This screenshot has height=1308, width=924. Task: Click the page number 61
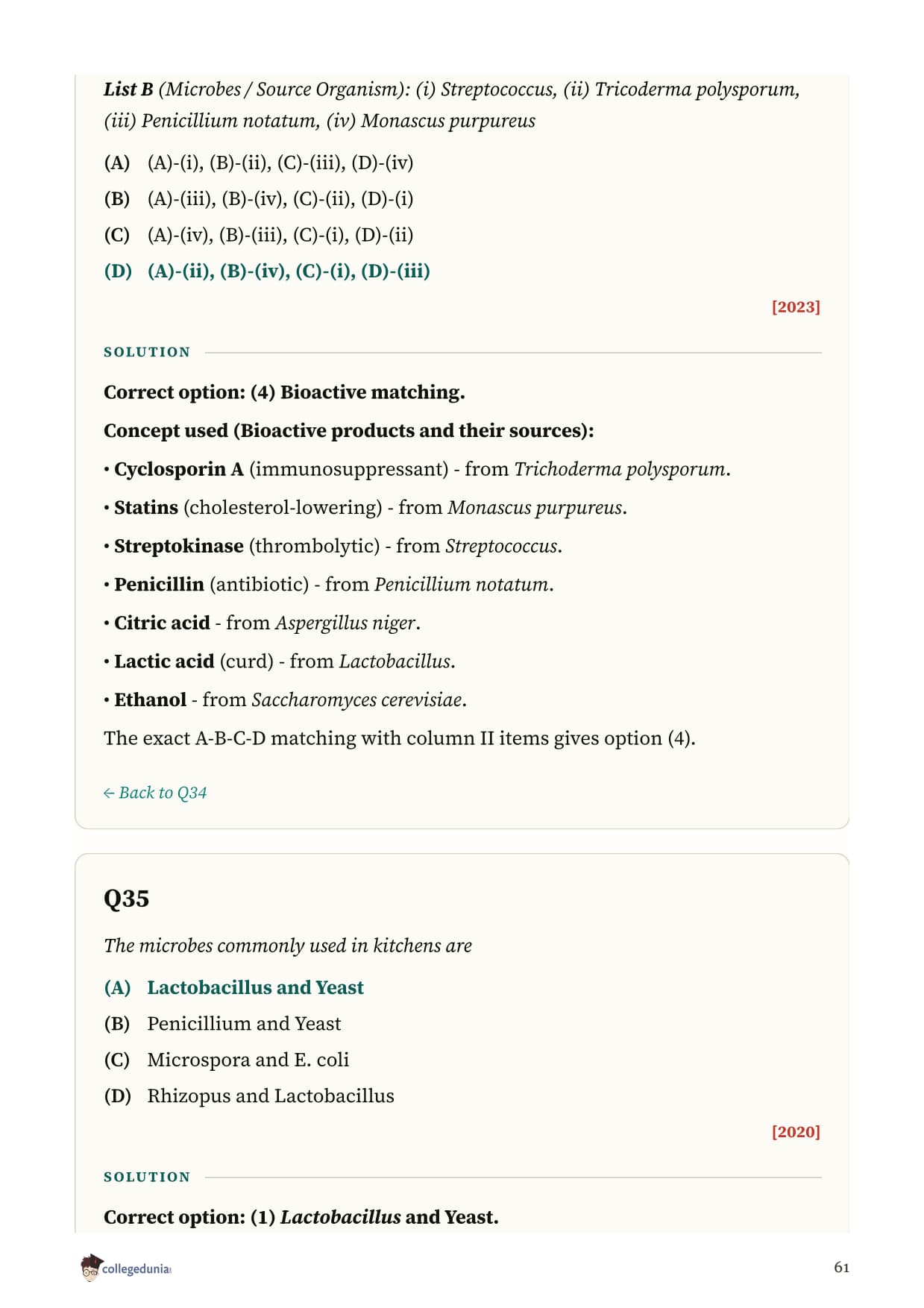point(841,1267)
